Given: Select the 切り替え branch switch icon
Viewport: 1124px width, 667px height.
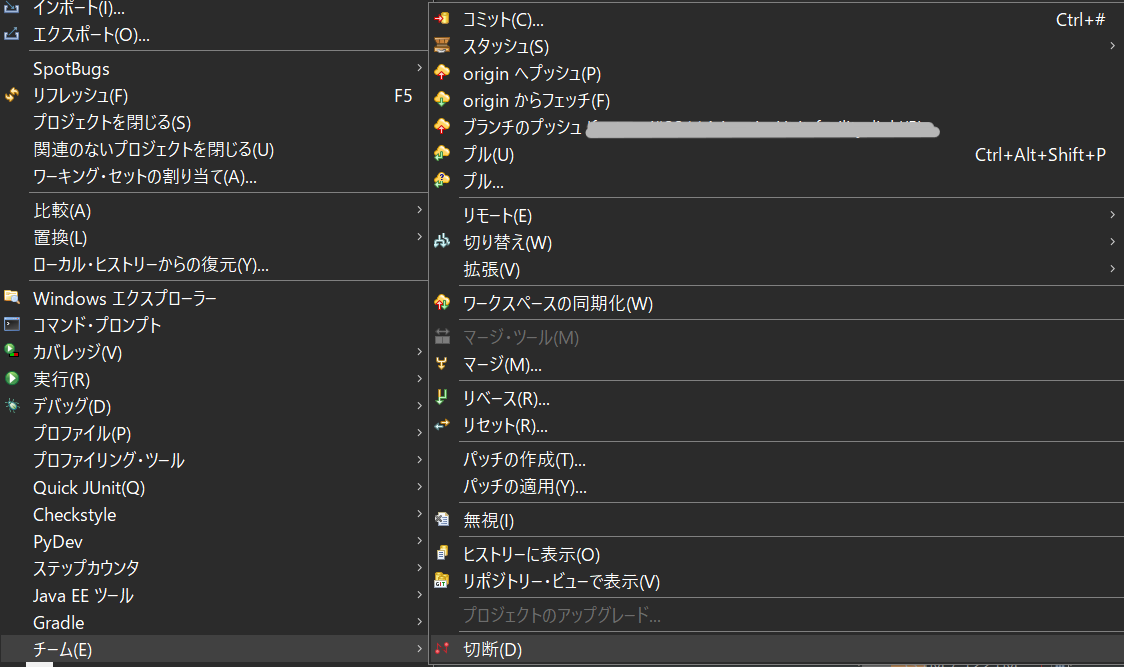Looking at the screenshot, I should 441,242.
